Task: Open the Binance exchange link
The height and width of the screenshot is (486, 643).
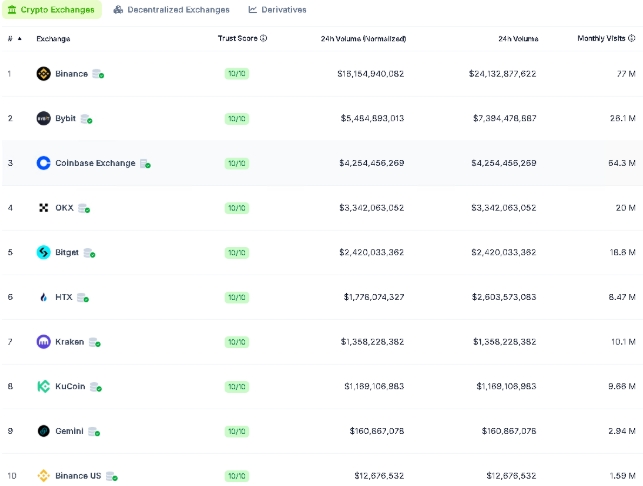Action: point(71,74)
